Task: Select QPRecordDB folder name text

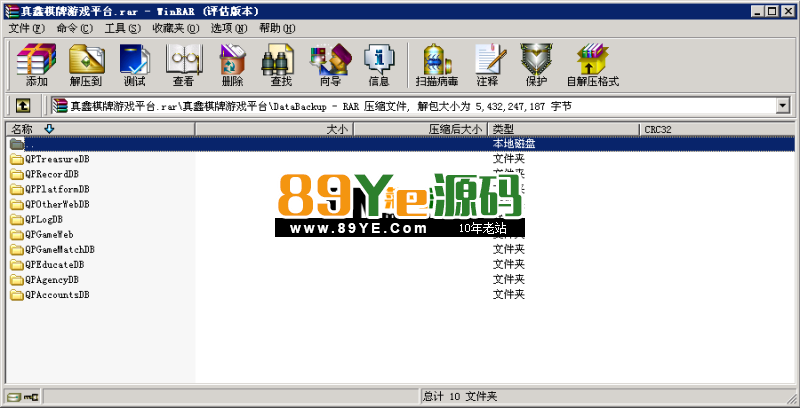Action: pos(52,174)
